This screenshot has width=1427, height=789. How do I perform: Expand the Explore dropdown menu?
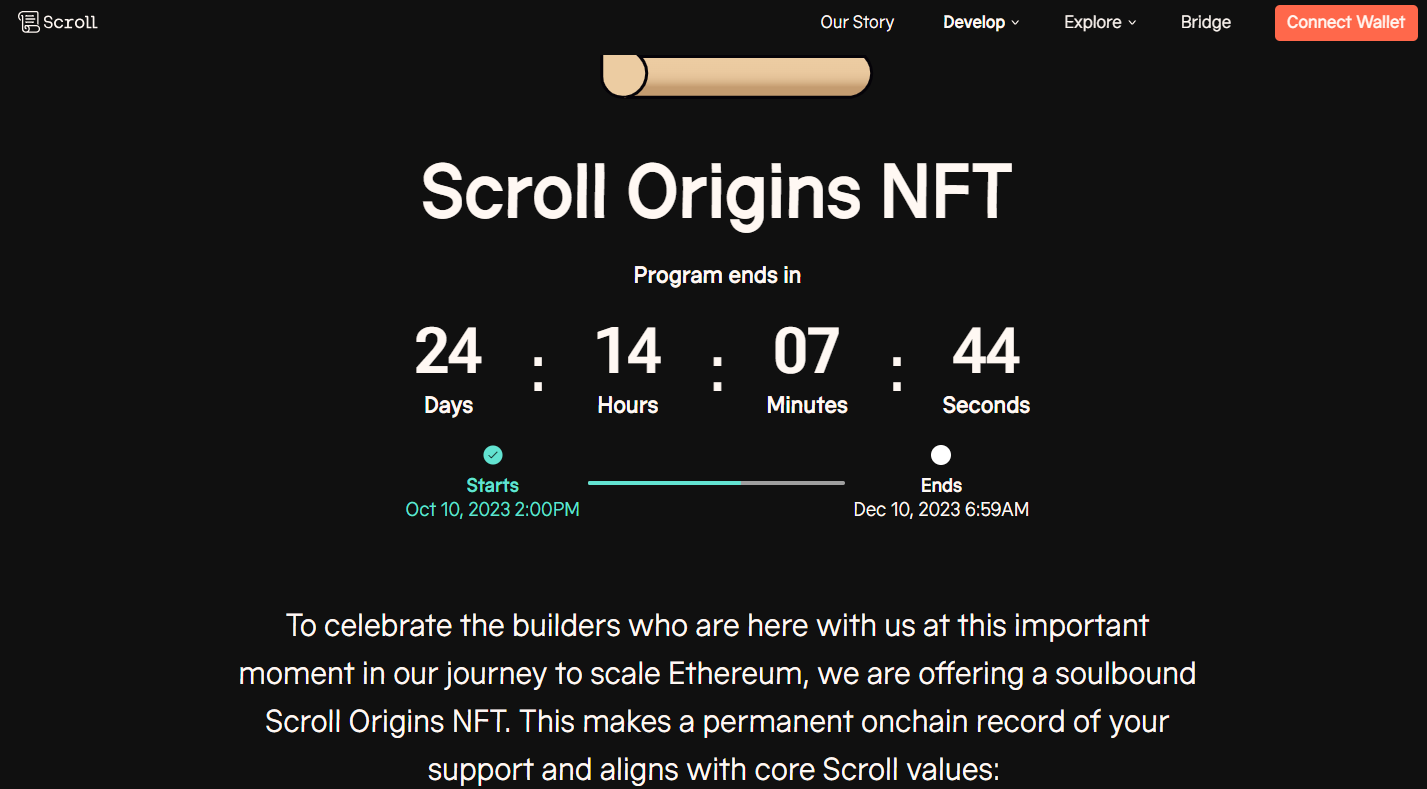(1093, 22)
